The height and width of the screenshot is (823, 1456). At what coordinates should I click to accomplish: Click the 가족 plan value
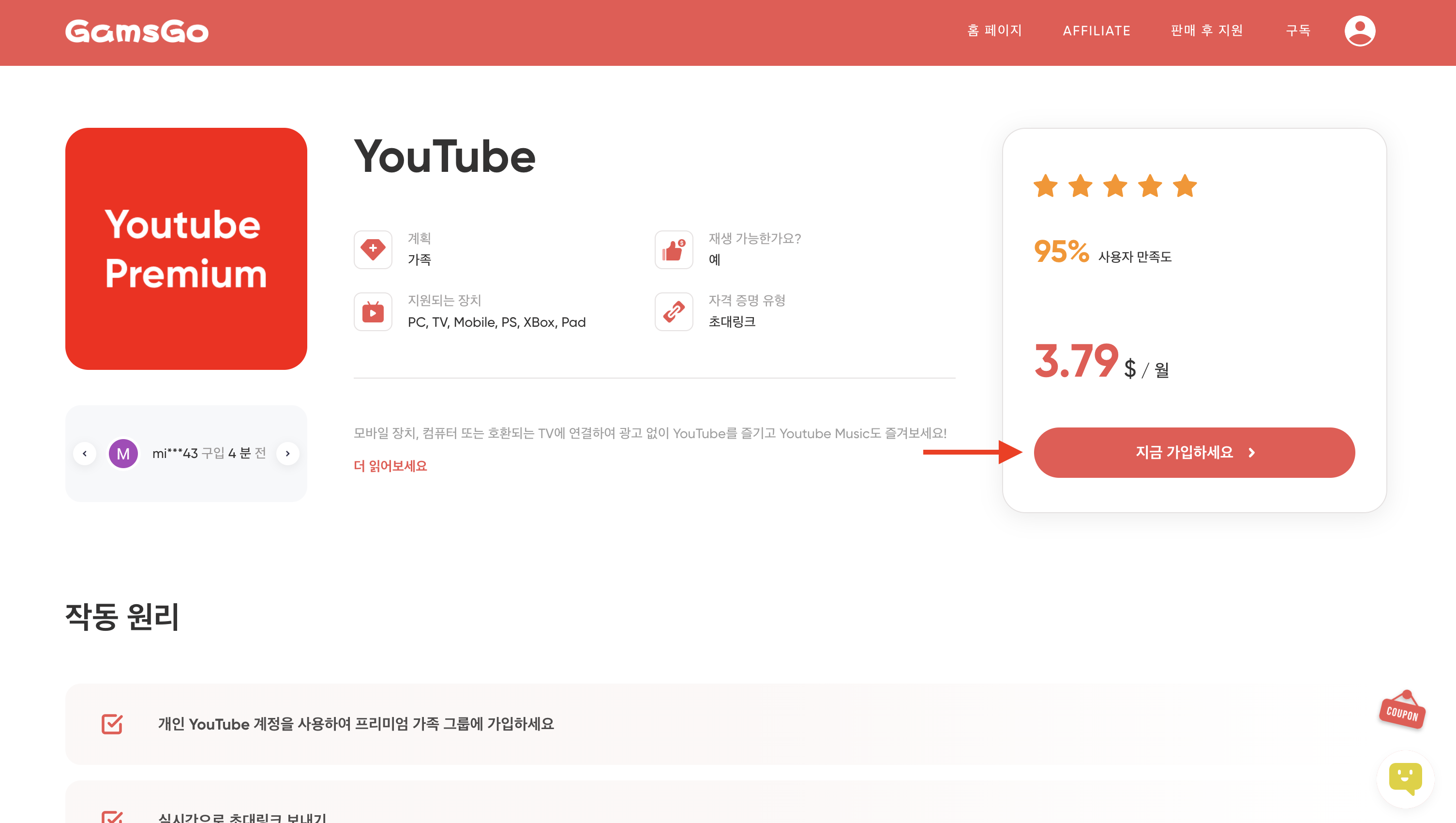(420, 259)
